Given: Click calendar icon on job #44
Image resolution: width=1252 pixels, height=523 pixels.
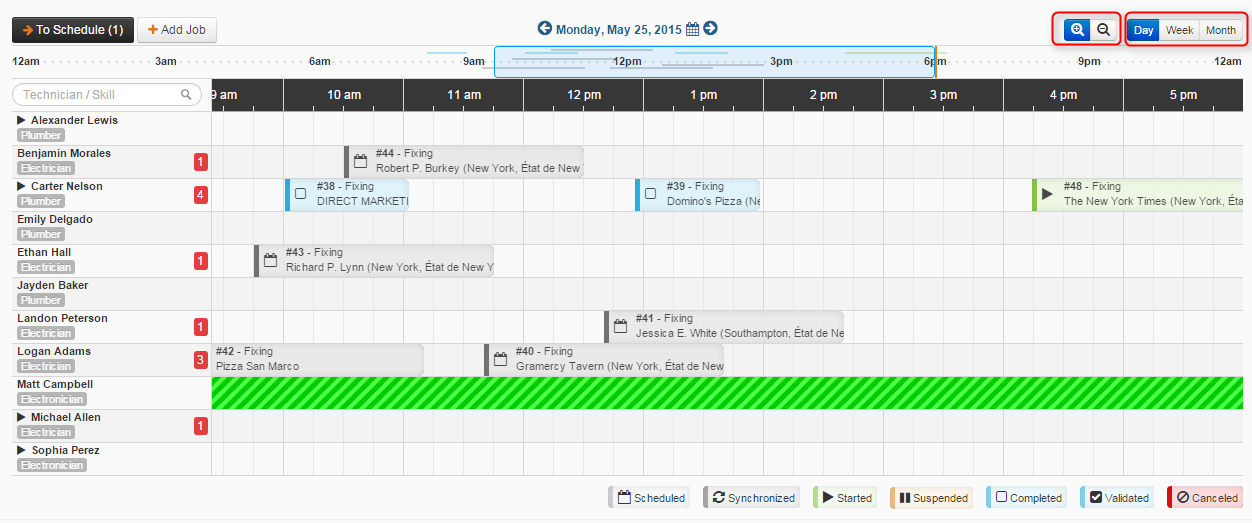Looking at the screenshot, I should tap(361, 161).
